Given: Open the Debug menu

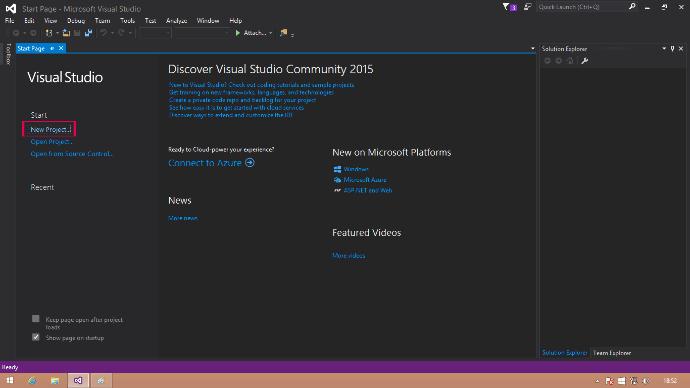Looking at the screenshot, I should (76, 21).
